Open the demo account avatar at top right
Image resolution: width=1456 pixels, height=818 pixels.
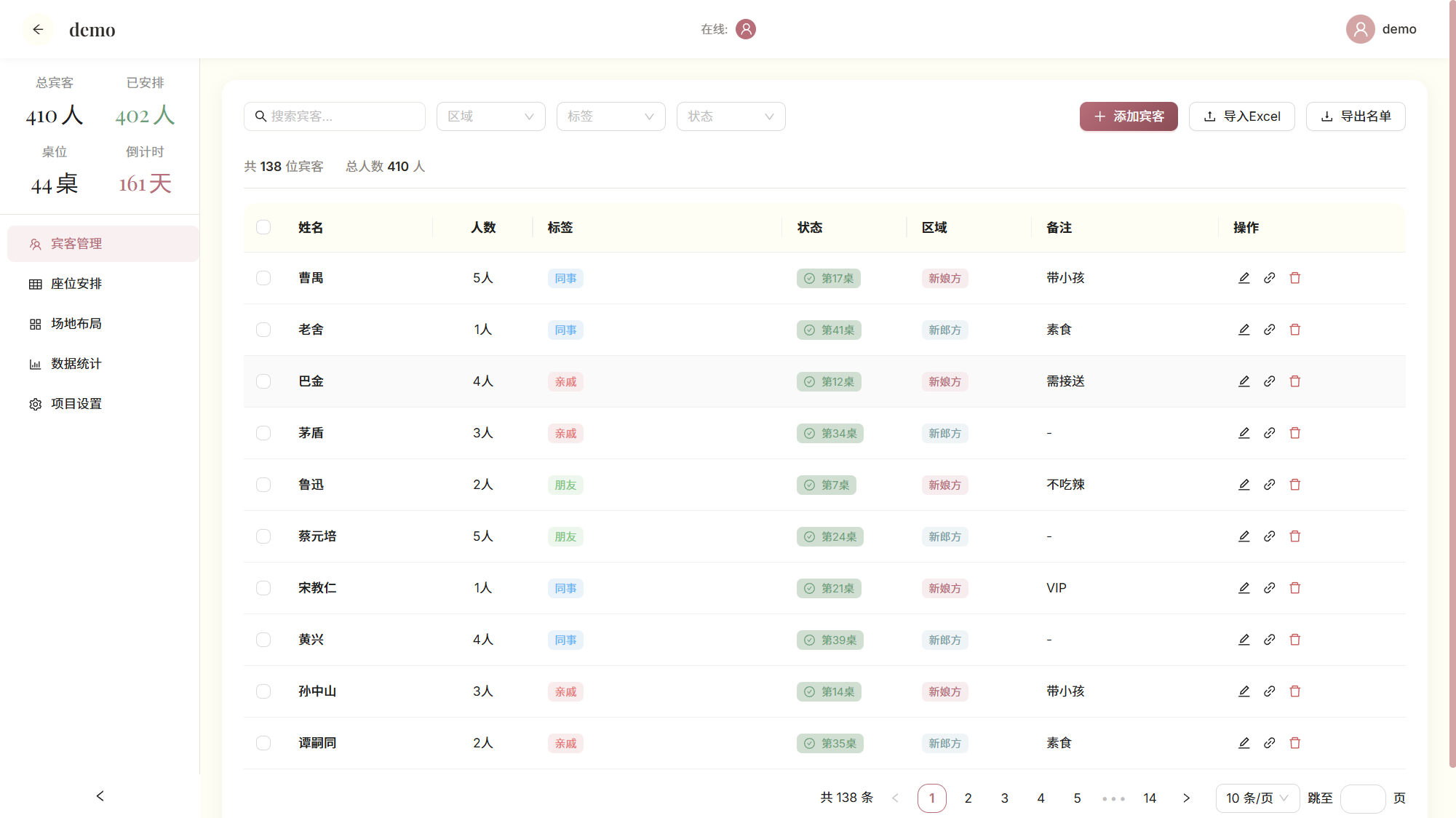point(1359,29)
